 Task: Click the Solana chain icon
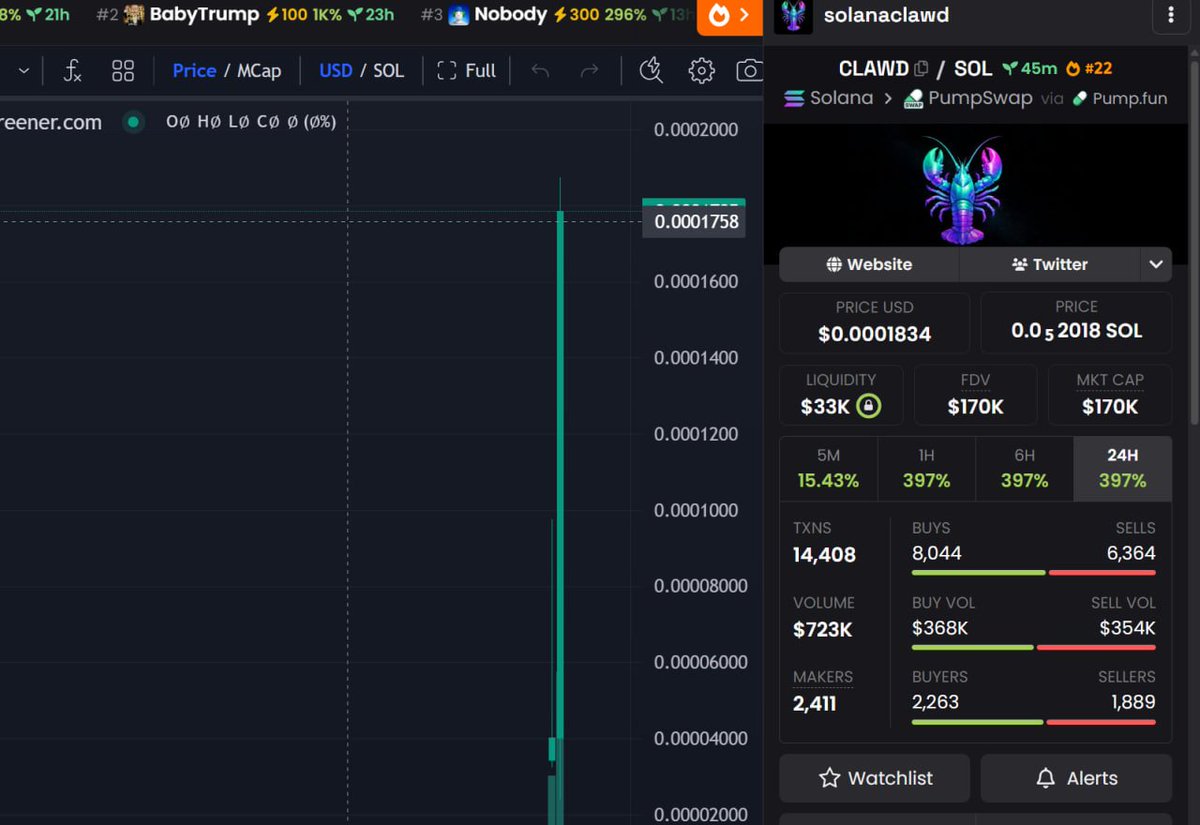tap(793, 98)
